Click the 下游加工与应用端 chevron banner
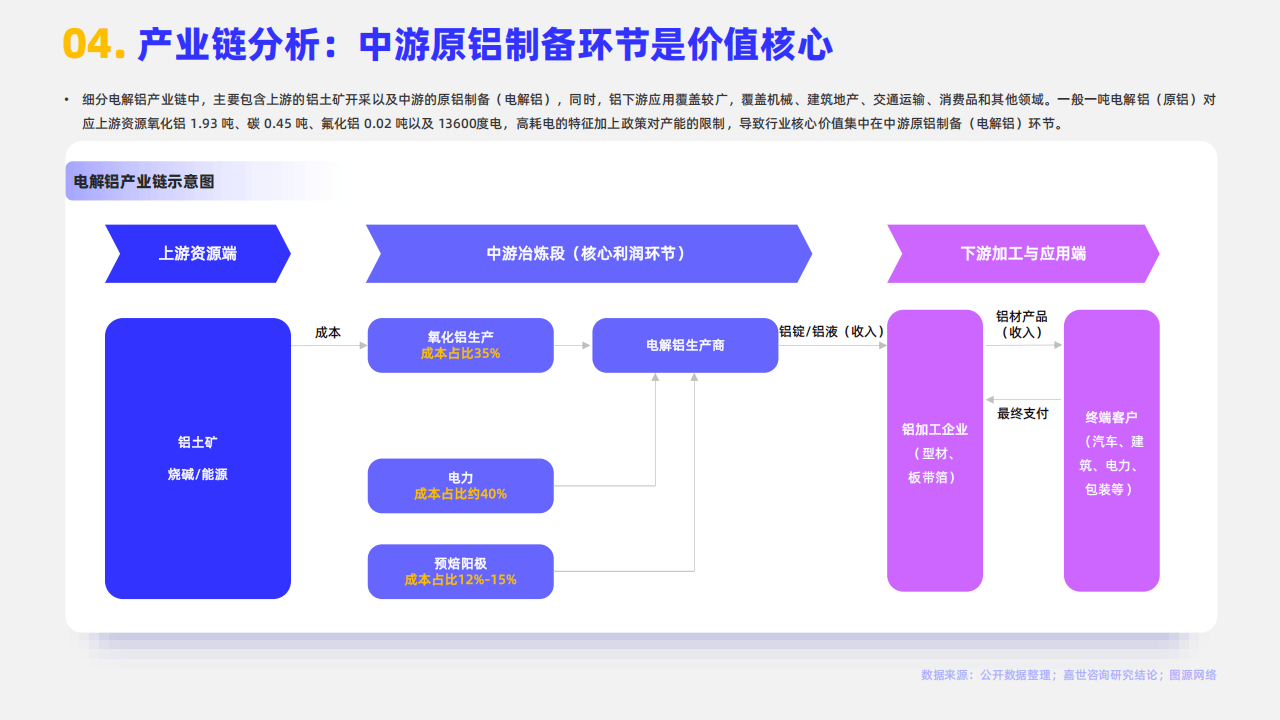Screen dimensions: 1280x720 pyautogui.click(x=1022, y=253)
